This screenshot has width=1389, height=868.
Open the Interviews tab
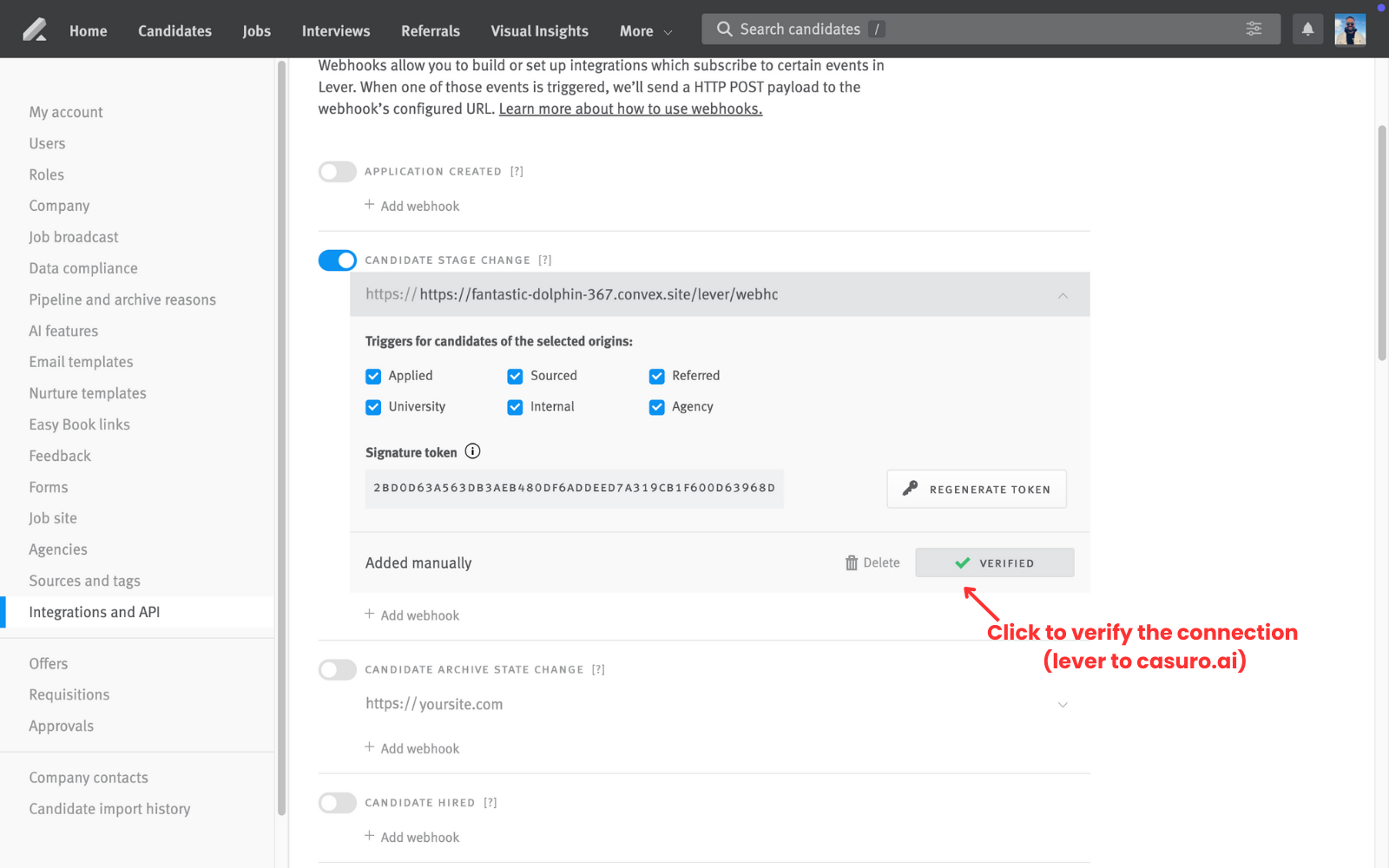[x=336, y=30]
